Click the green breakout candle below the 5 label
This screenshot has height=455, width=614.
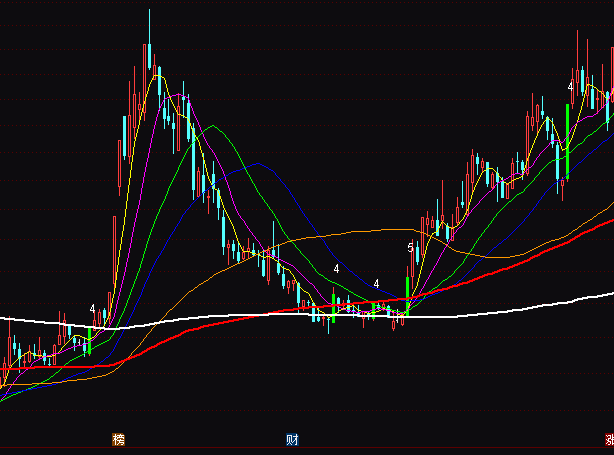(x=408, y=289)
